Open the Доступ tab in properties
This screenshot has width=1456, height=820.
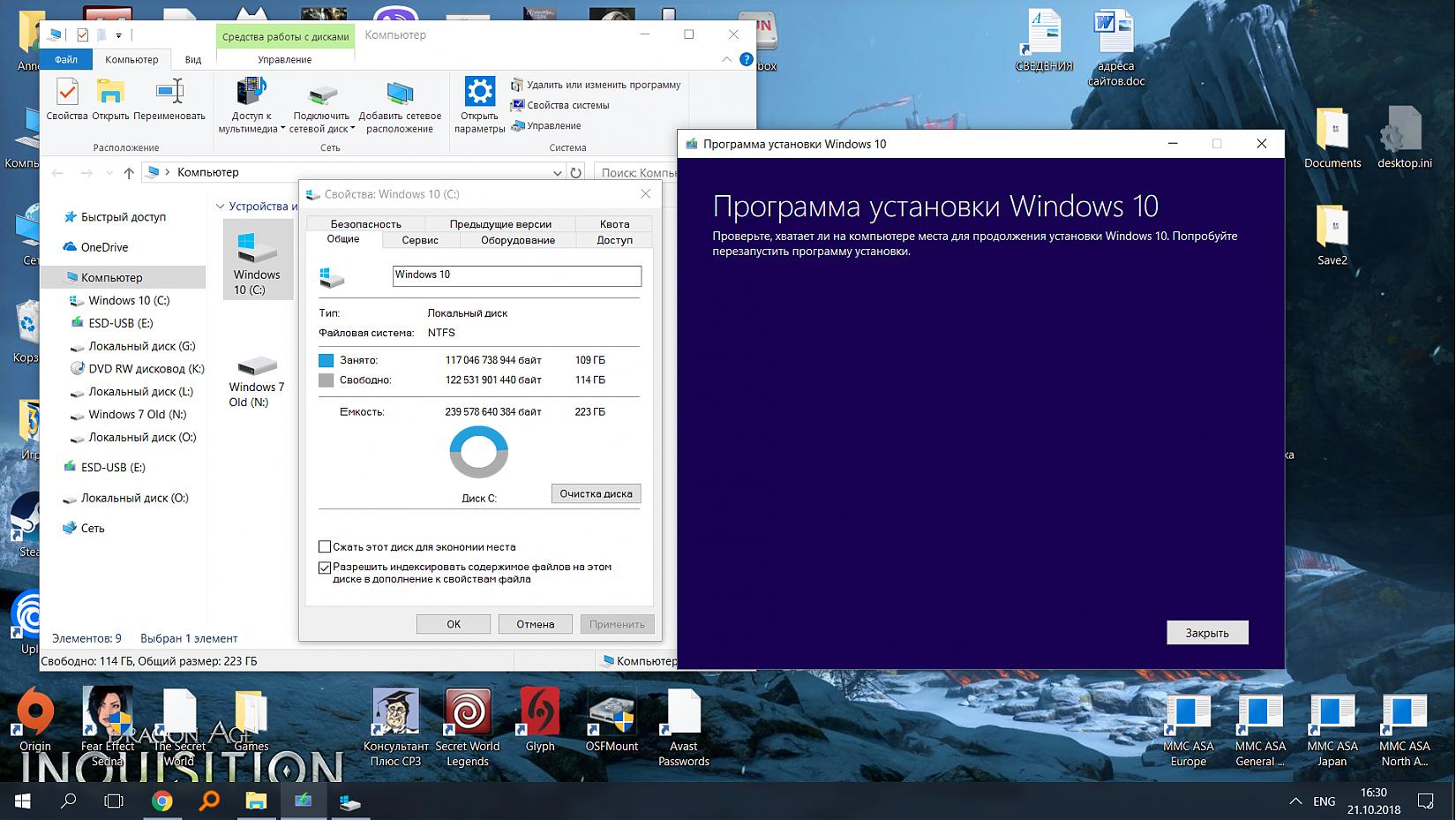coord(614,240)
